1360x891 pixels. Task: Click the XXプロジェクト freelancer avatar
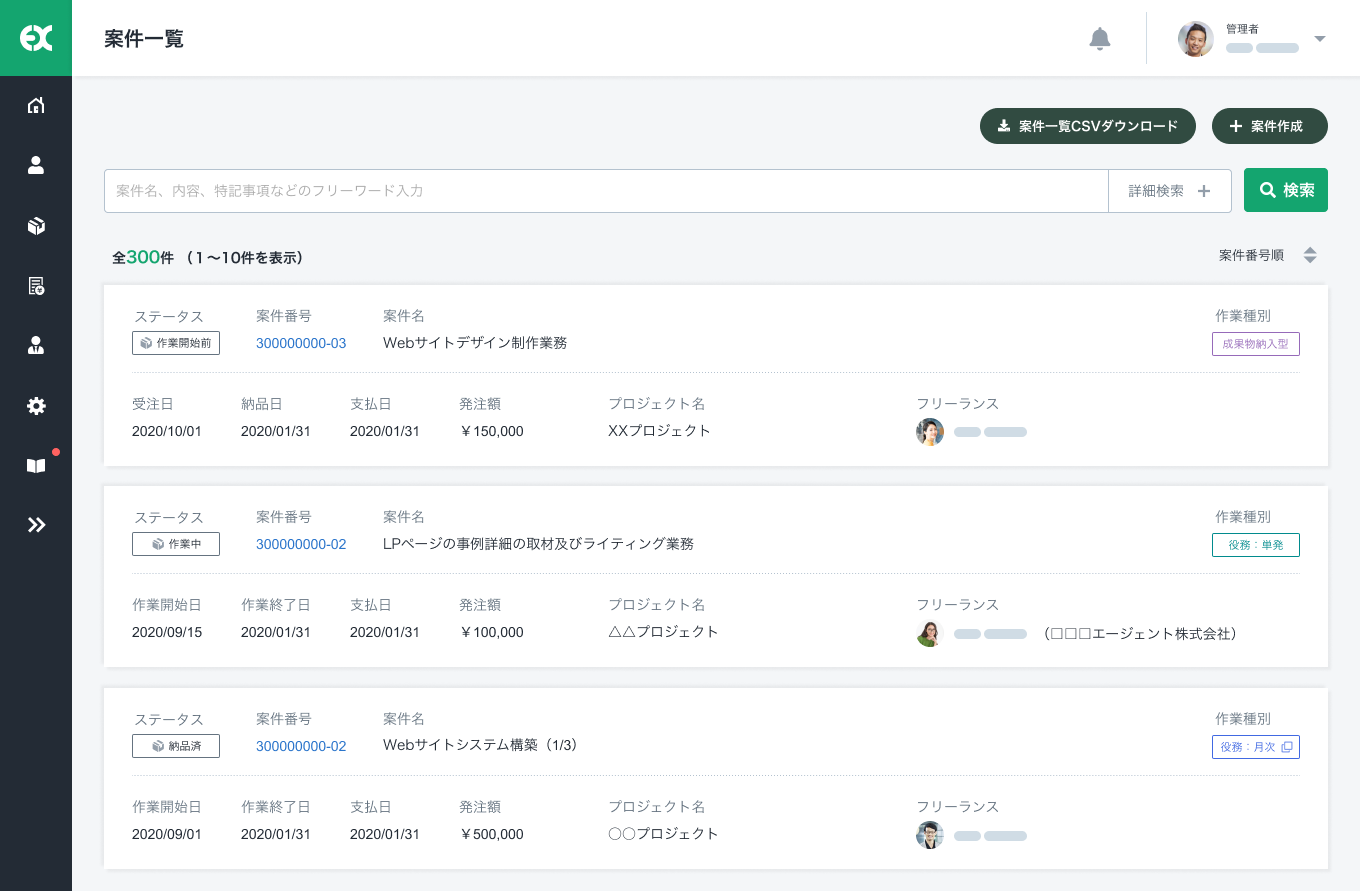930,432
